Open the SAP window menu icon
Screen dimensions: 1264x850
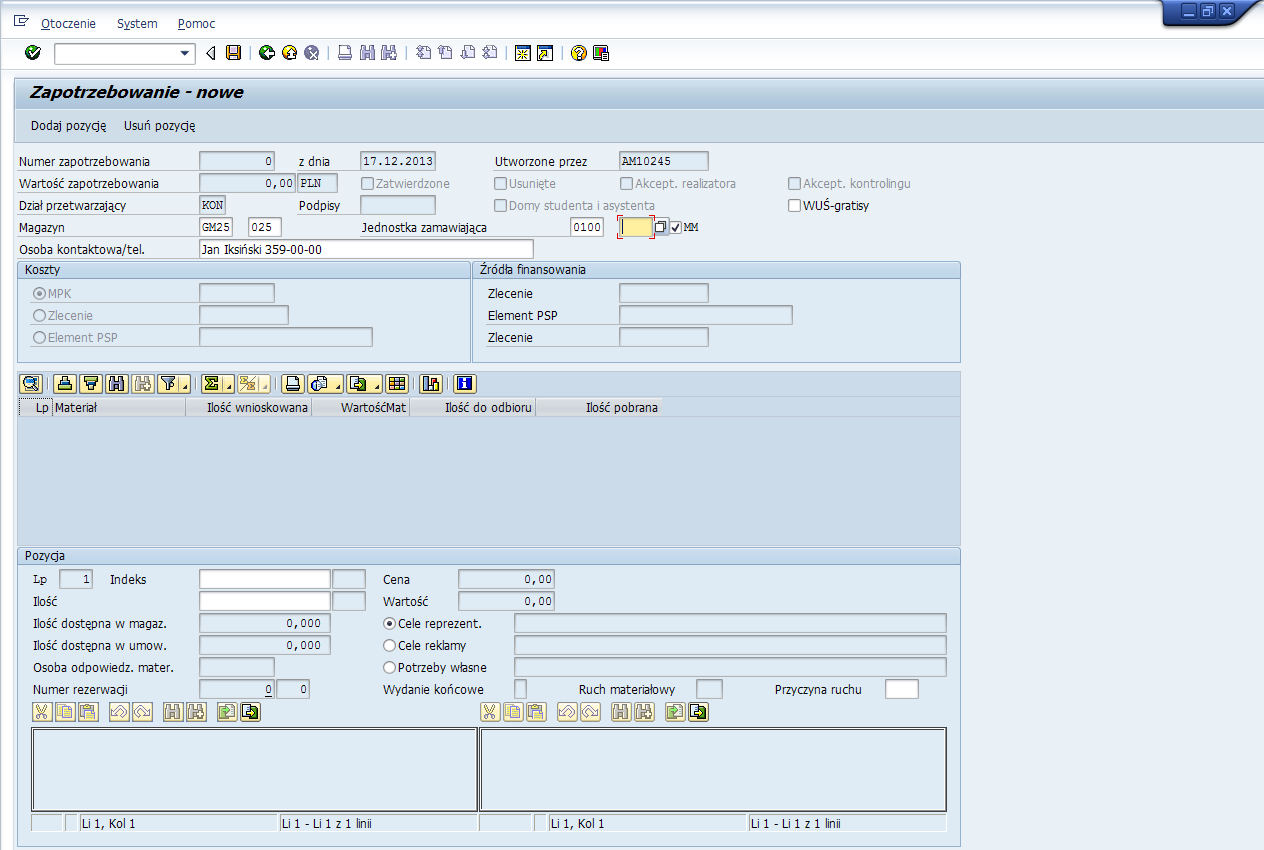click(20, 22)
